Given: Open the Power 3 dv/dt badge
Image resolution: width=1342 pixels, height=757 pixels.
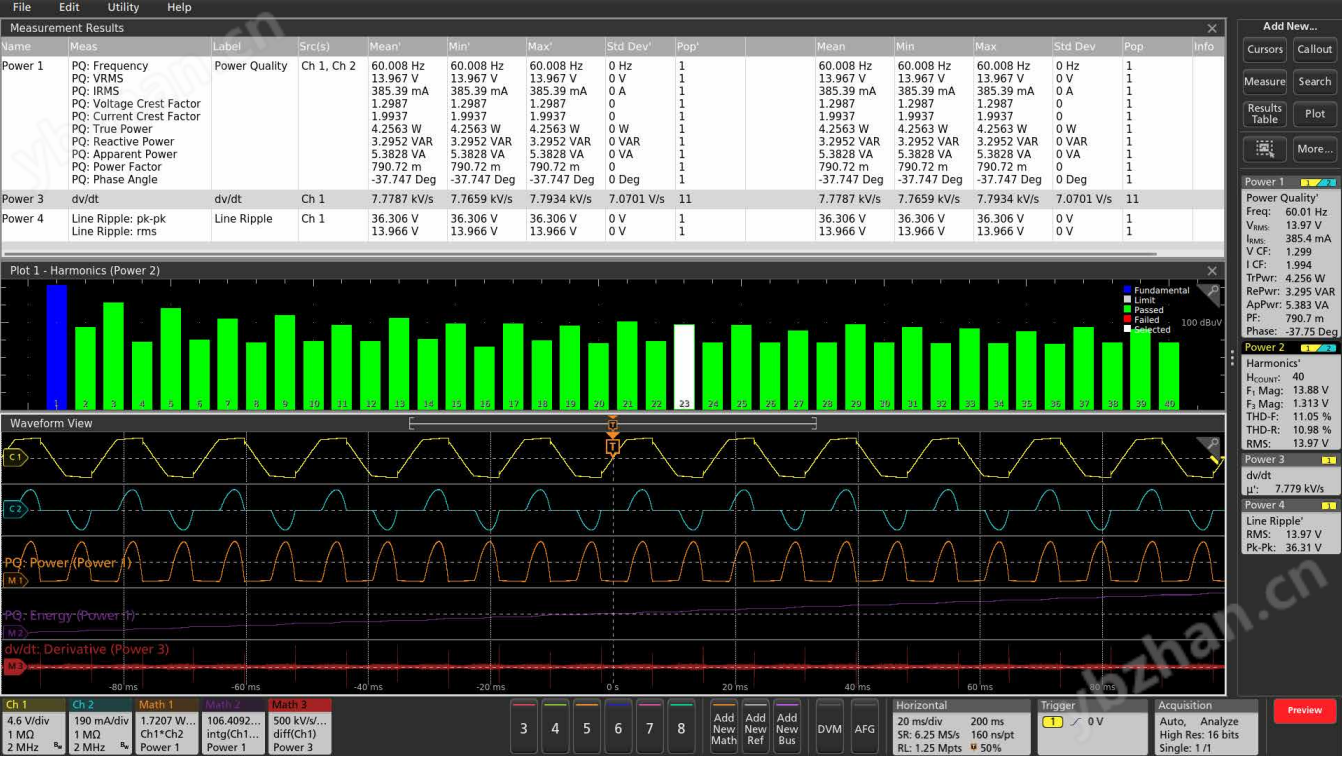Looking at the screenshot, I should pyautogui.click(x=1290, y=474).
